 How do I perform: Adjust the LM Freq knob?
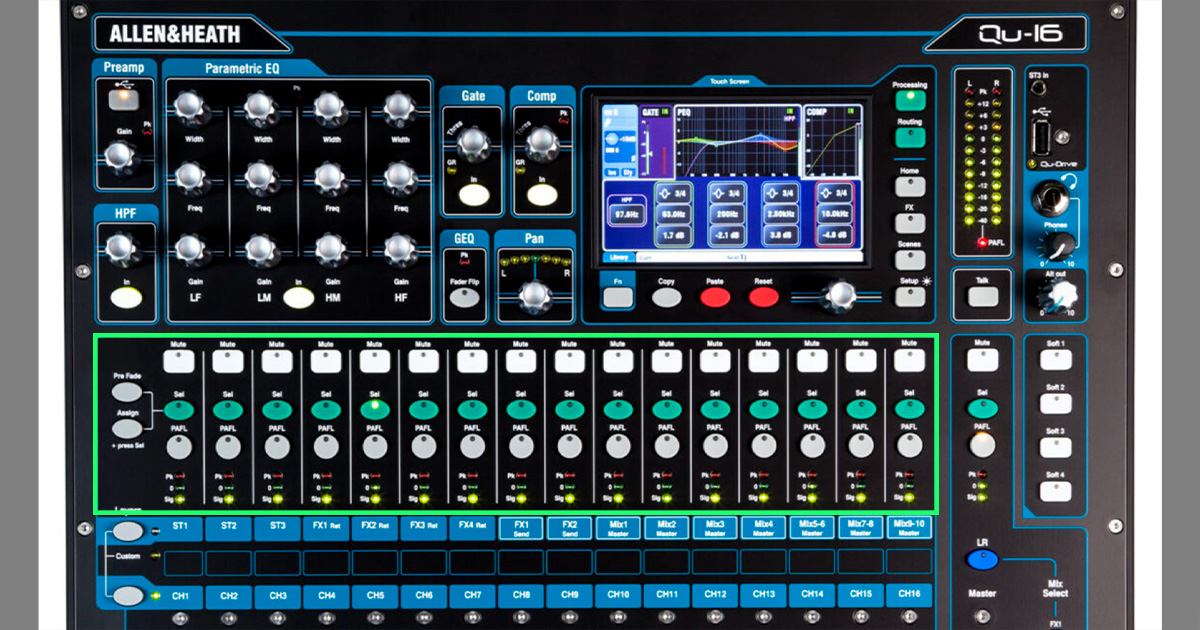coord(261,178)
